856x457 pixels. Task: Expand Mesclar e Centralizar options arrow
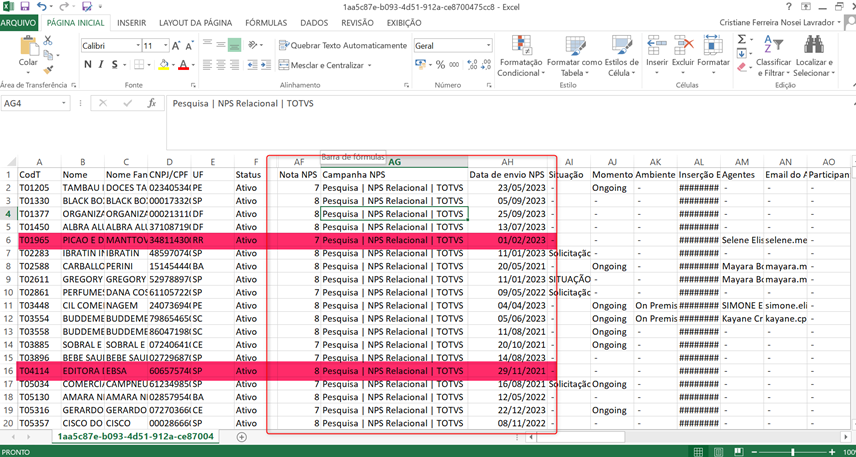(x=370, y=66)
